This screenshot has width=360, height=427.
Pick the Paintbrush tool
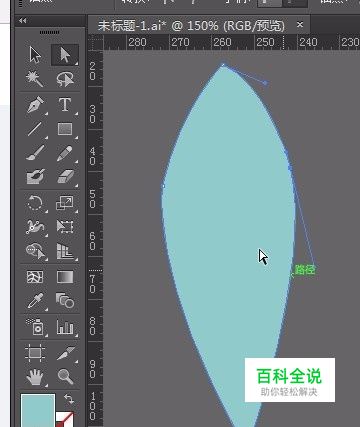coord(35,153)
